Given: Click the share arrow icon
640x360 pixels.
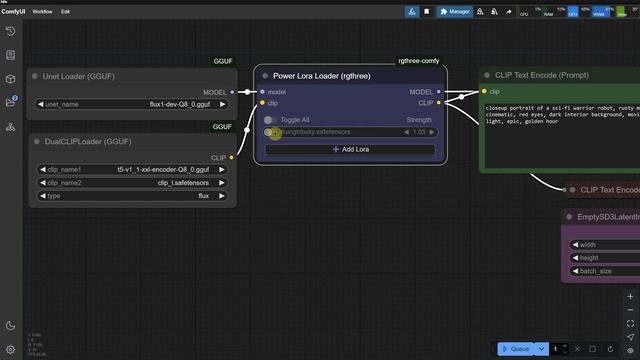Looking at the screenshot, I should [x=509, y=12].
